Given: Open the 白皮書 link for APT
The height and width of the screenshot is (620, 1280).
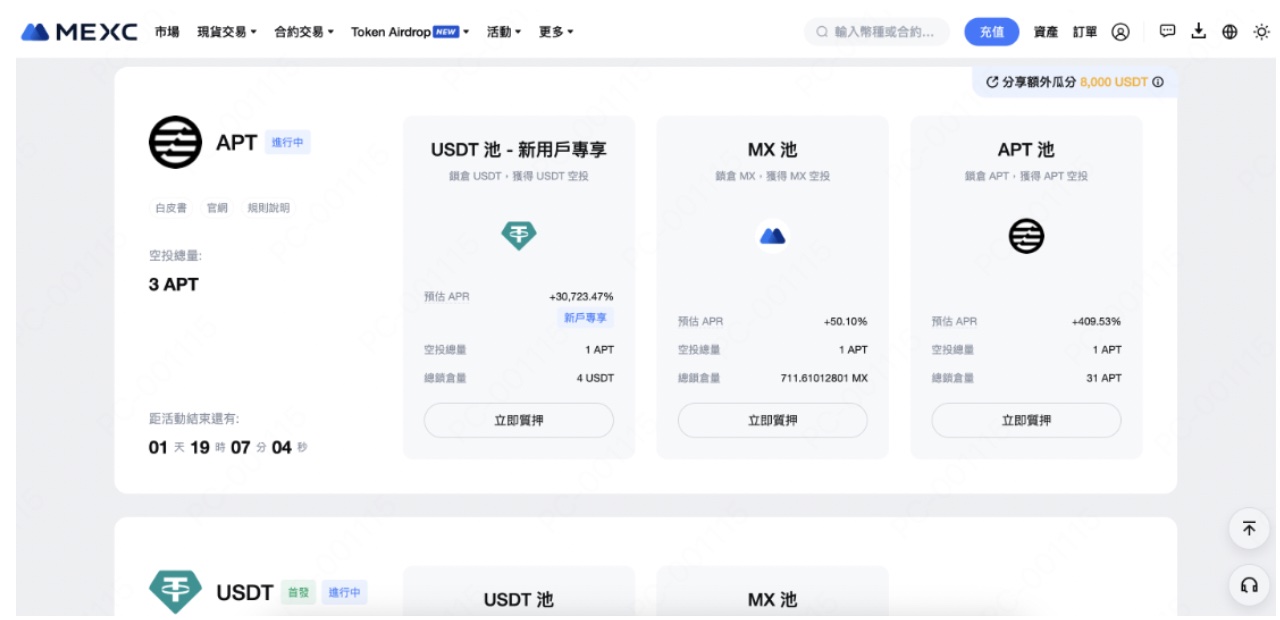Looking at the screenshot, I should (171, 208).
